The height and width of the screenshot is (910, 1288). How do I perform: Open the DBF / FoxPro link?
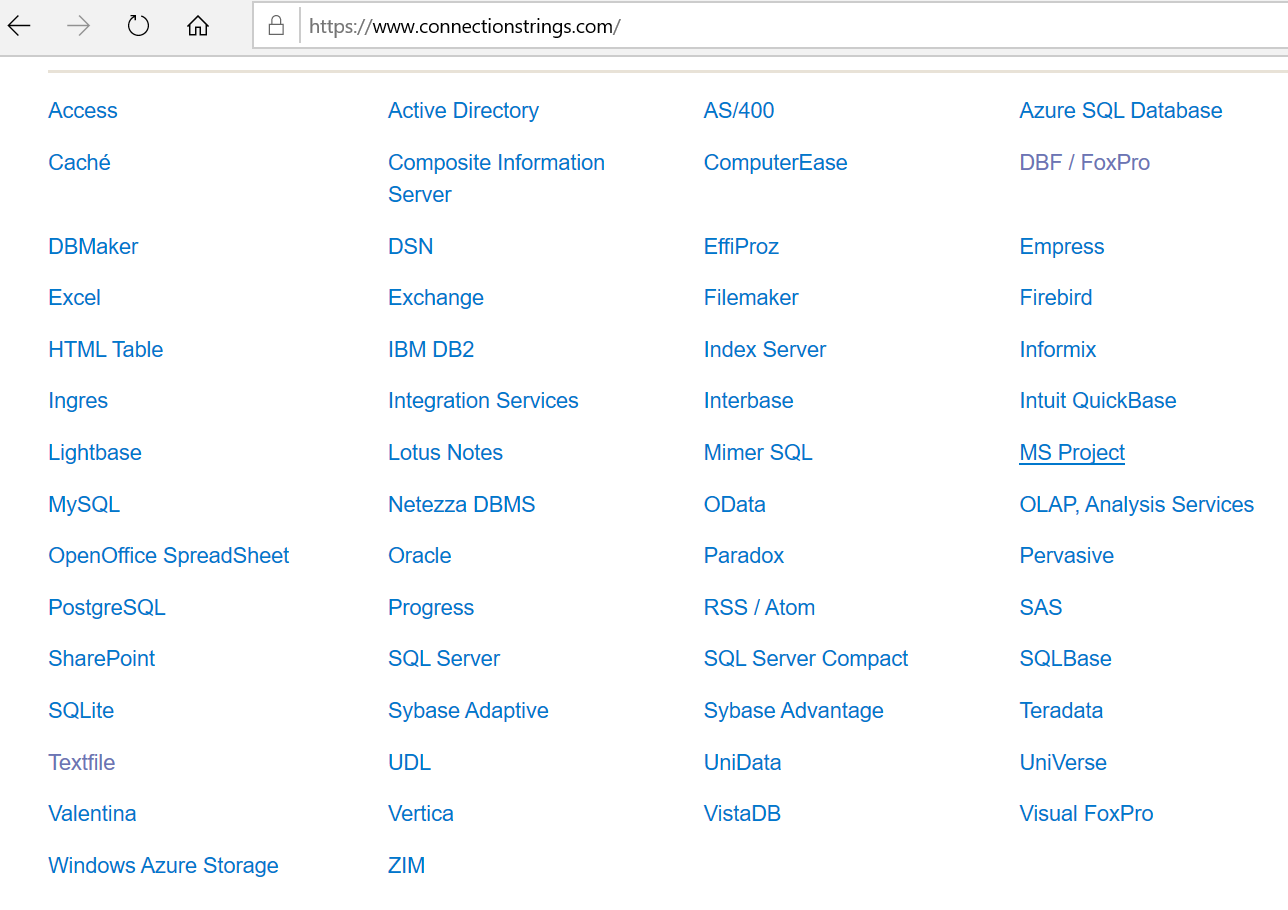[x=1085, y=163]
